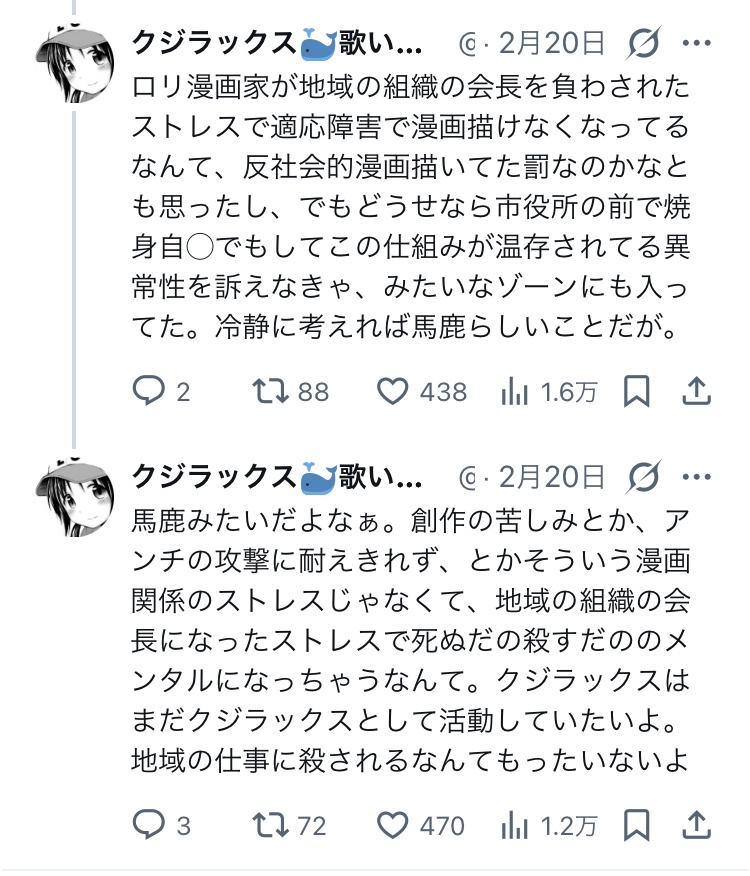Image resolution: width=750 pixels, height=876 pixels.
Task: View analytics of the 1.6万 views tweet
Action: pos(514,392)
